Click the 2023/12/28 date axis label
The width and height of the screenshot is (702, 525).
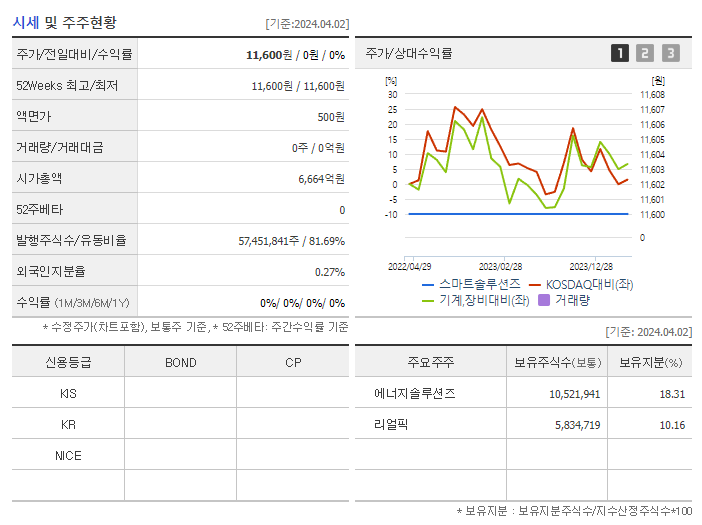pos(591,266)
